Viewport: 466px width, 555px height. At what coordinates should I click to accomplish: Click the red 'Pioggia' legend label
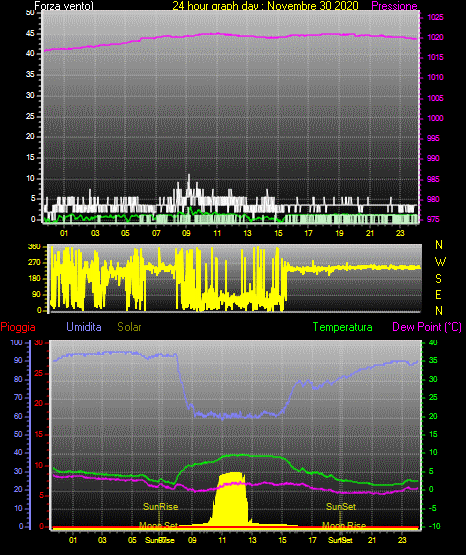pos(18,327)
